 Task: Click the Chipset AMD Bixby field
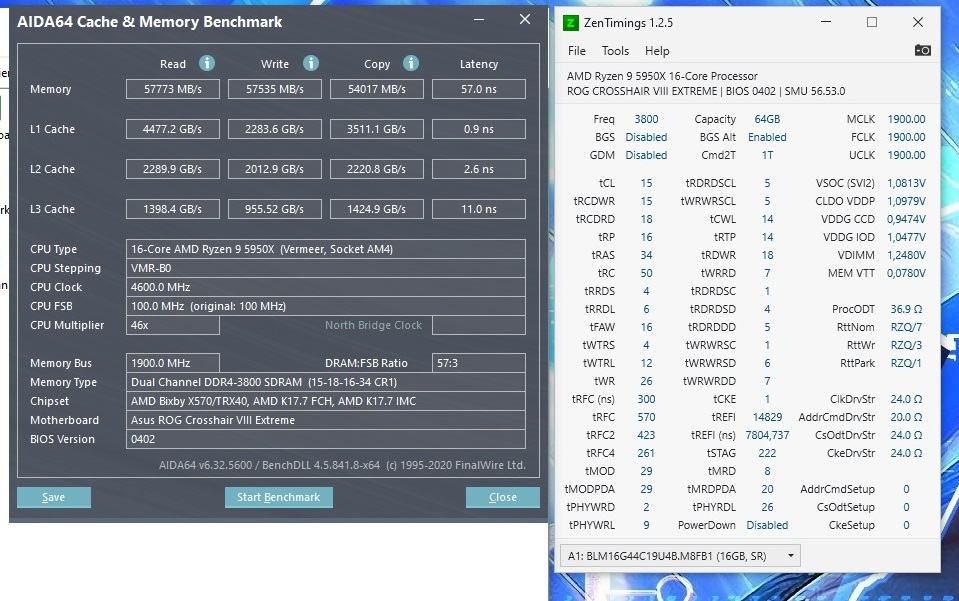coord(325,401)
